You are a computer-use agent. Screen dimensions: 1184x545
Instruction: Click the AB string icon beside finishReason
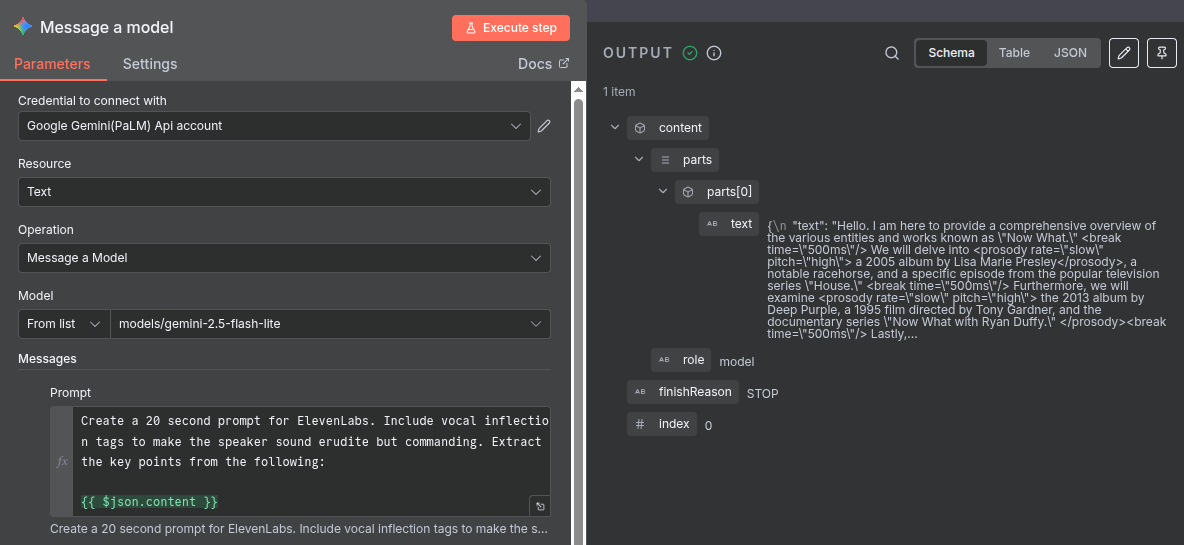point(640,392)
